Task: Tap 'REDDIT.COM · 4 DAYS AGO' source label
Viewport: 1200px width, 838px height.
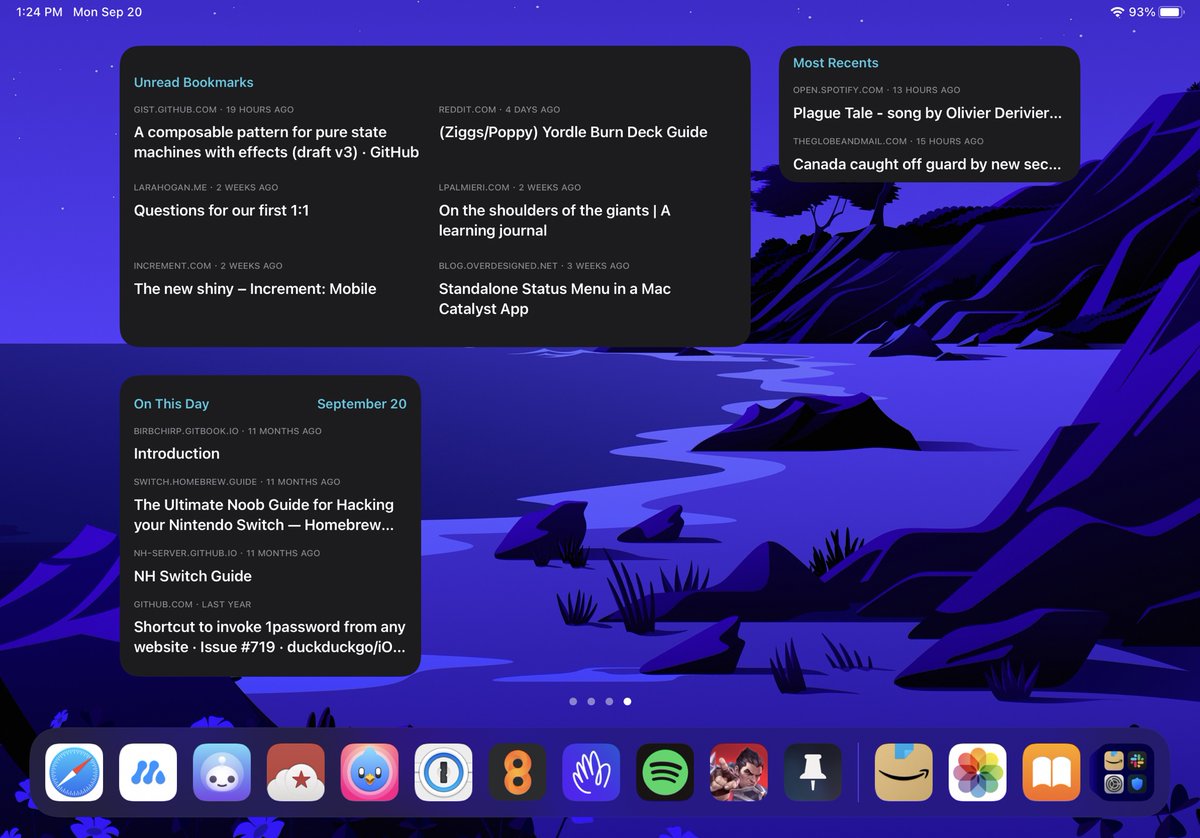Action: pos(499,109)
